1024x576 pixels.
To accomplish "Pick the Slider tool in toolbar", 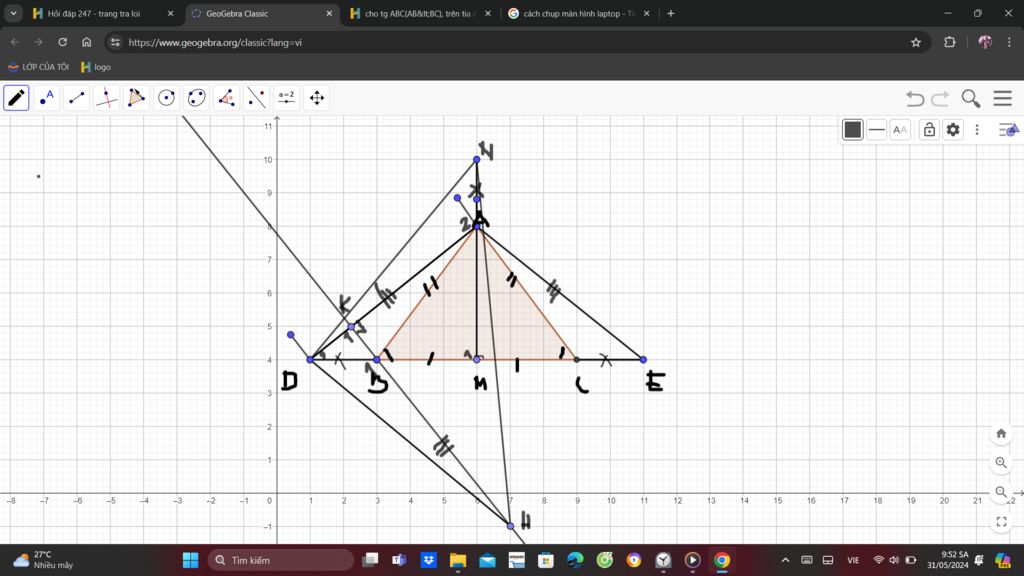I will coord(287,98).
